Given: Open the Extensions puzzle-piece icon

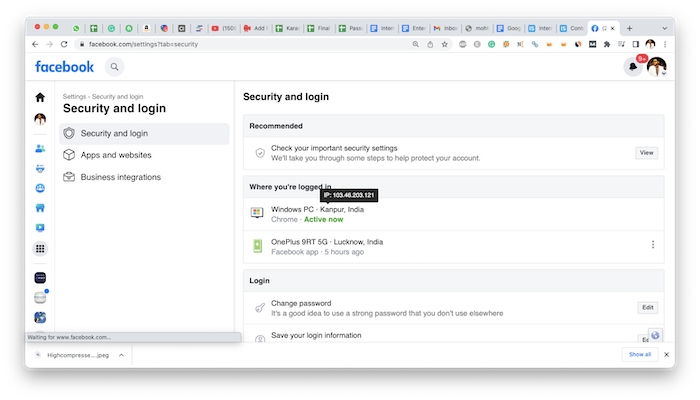Looking at the screenshot, I should 607,44.
